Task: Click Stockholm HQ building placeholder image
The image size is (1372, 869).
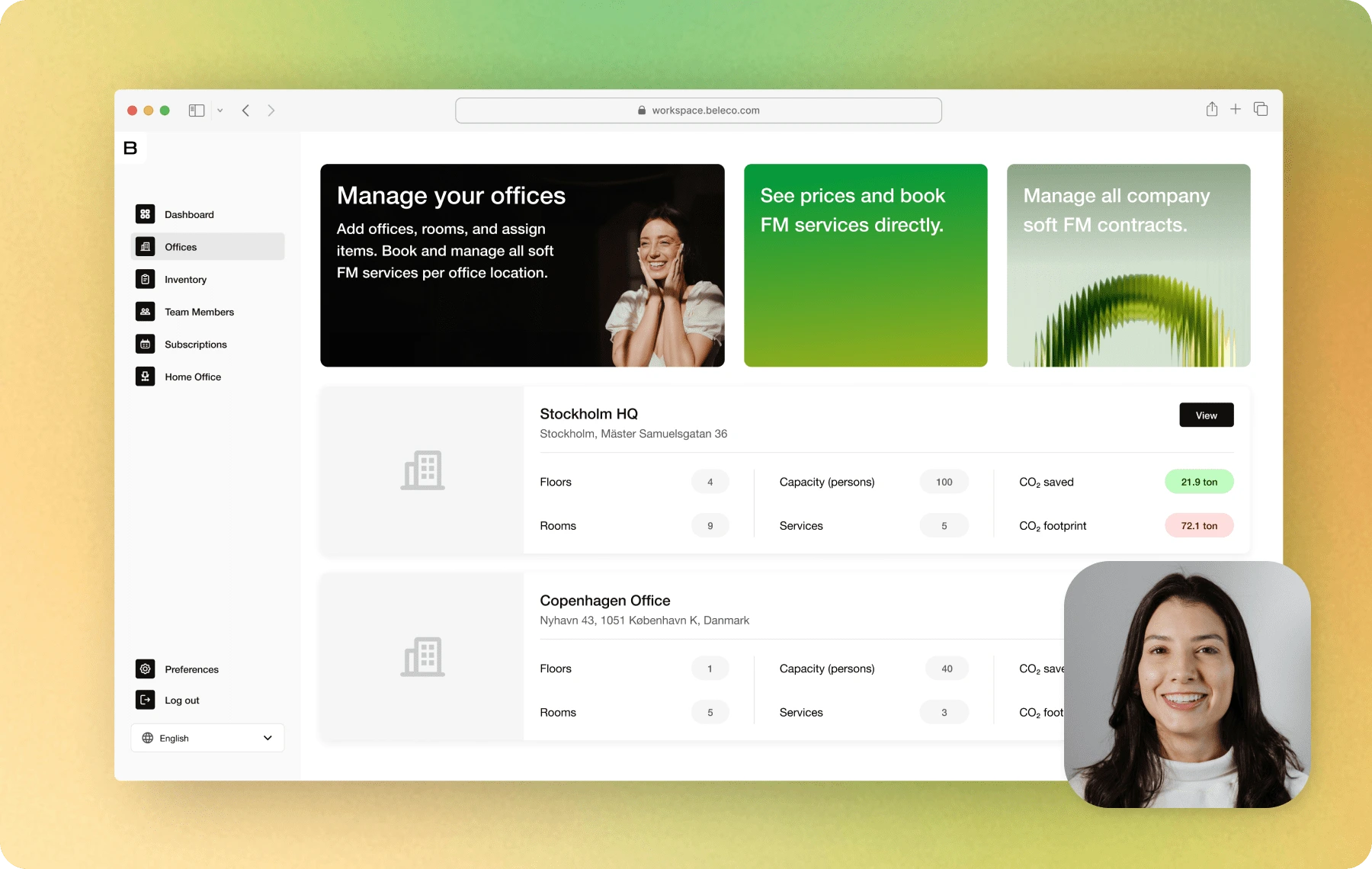Action: tap(422, 470)
